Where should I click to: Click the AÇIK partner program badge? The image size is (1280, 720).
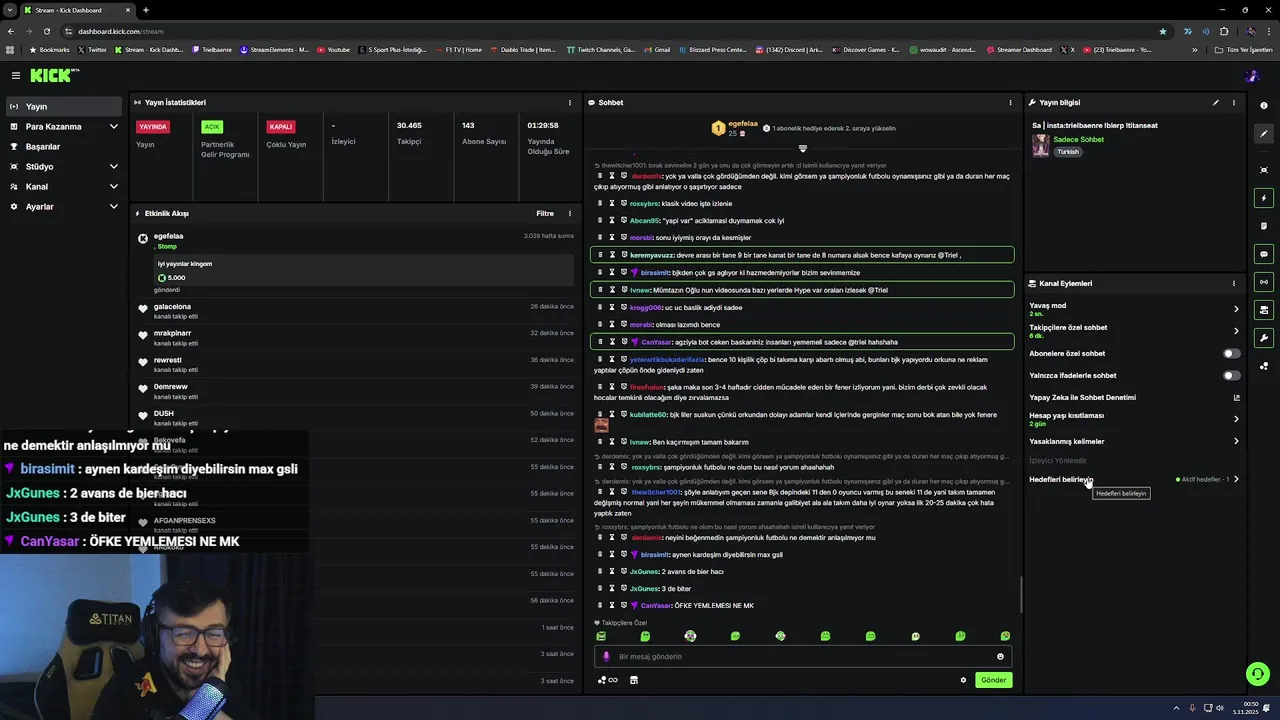tap(212, 127)
